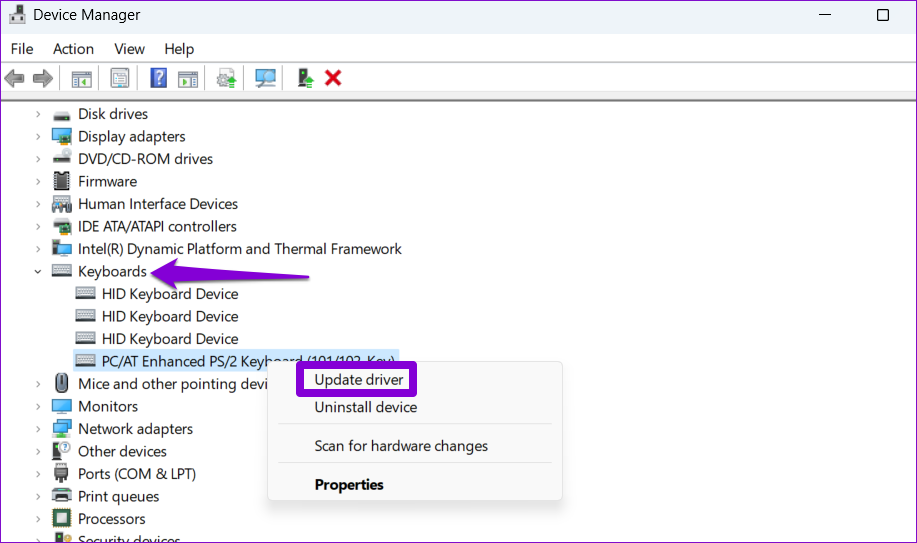Viewport: 917px width, 543px height.
Task: Open the Help menu
Action: pos(179,49)
